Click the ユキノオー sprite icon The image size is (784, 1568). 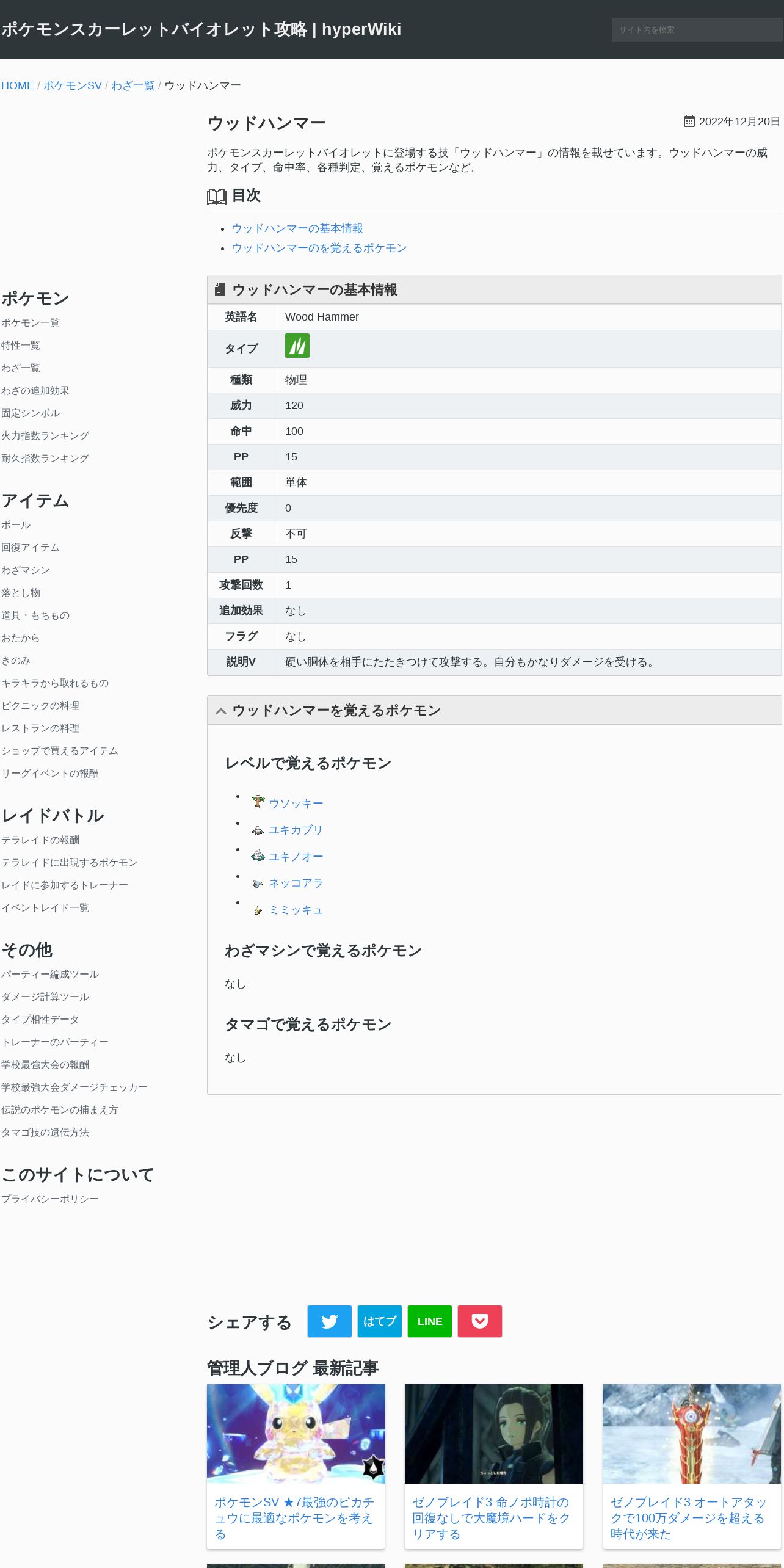pos(258,855)
